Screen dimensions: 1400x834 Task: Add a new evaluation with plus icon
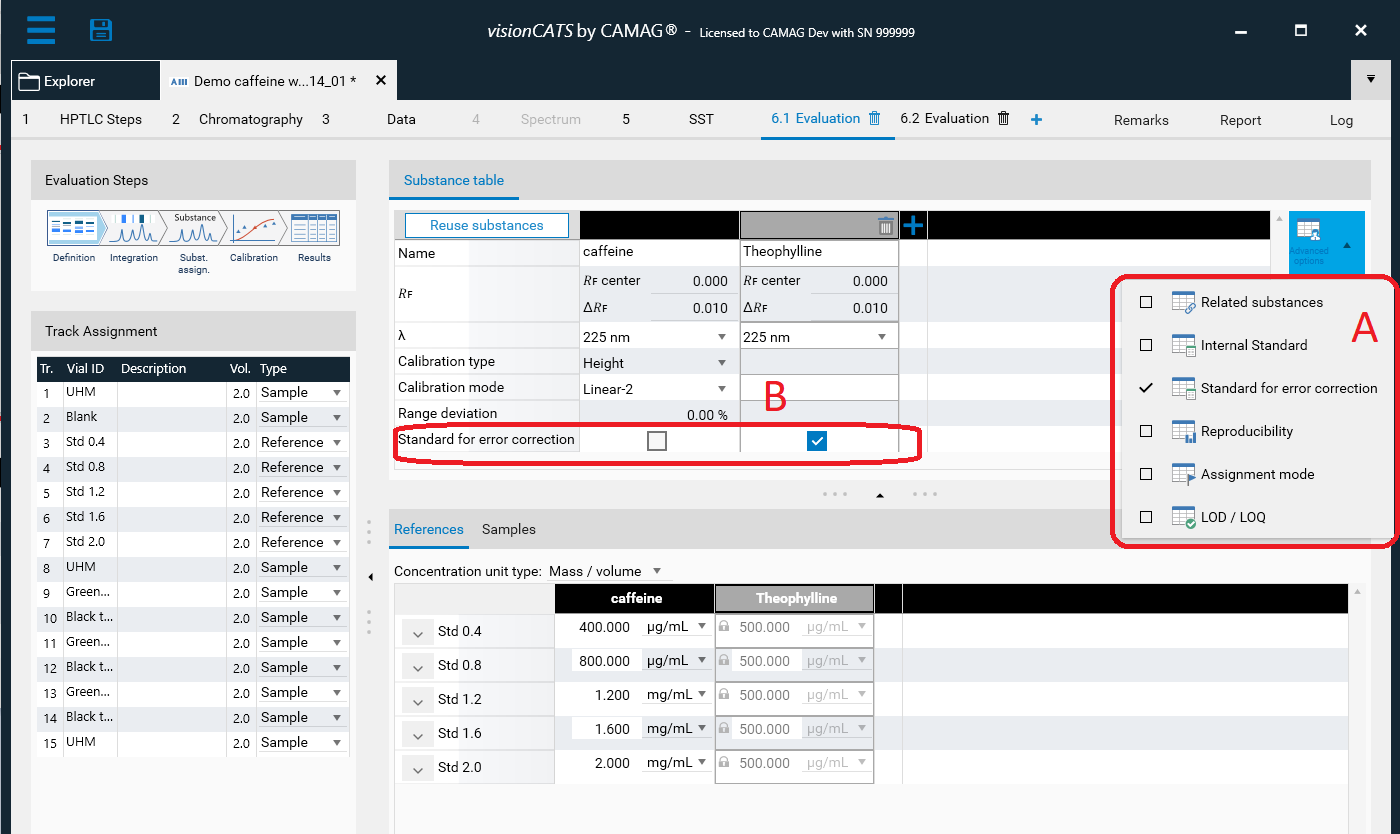pyautogui.click(x=1036, y=119)
